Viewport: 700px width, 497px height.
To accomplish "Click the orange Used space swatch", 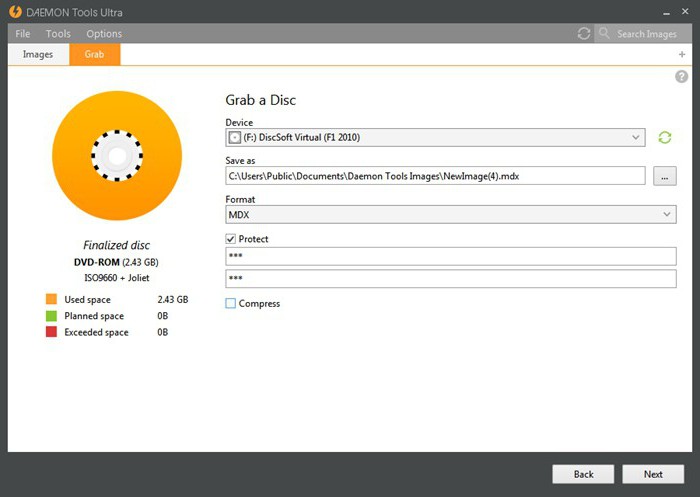I will point(51,299).
